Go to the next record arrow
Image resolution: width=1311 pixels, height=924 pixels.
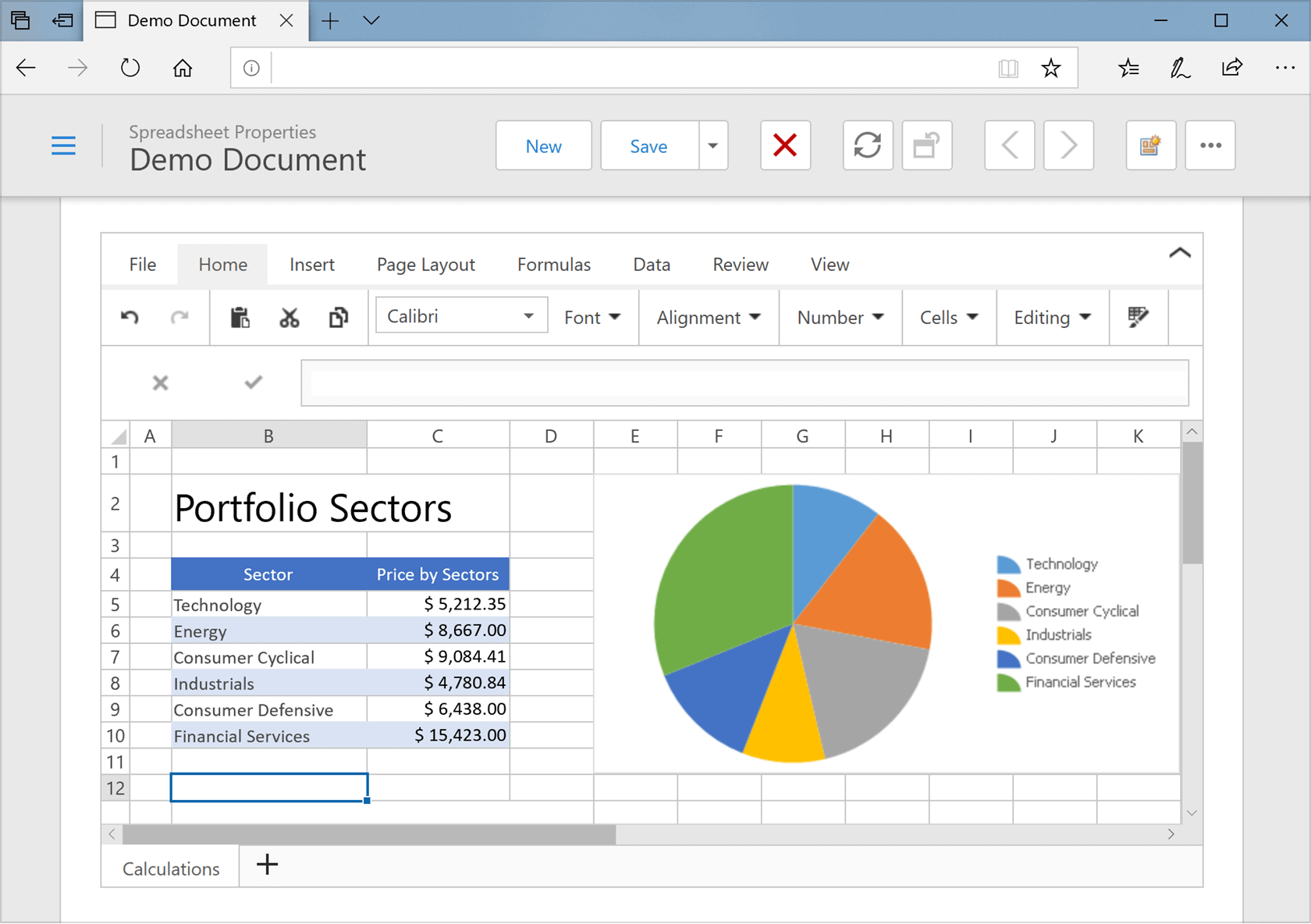pos(1068,145)
